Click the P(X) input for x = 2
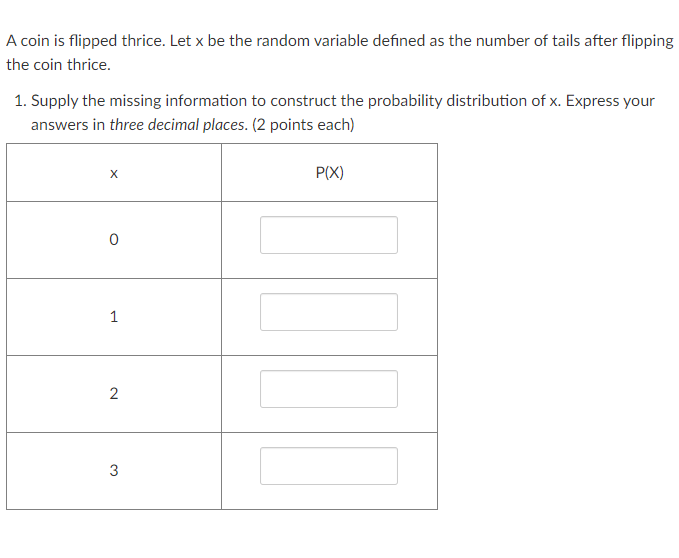Viewport: 679px width, 558px height. [329, 389]
